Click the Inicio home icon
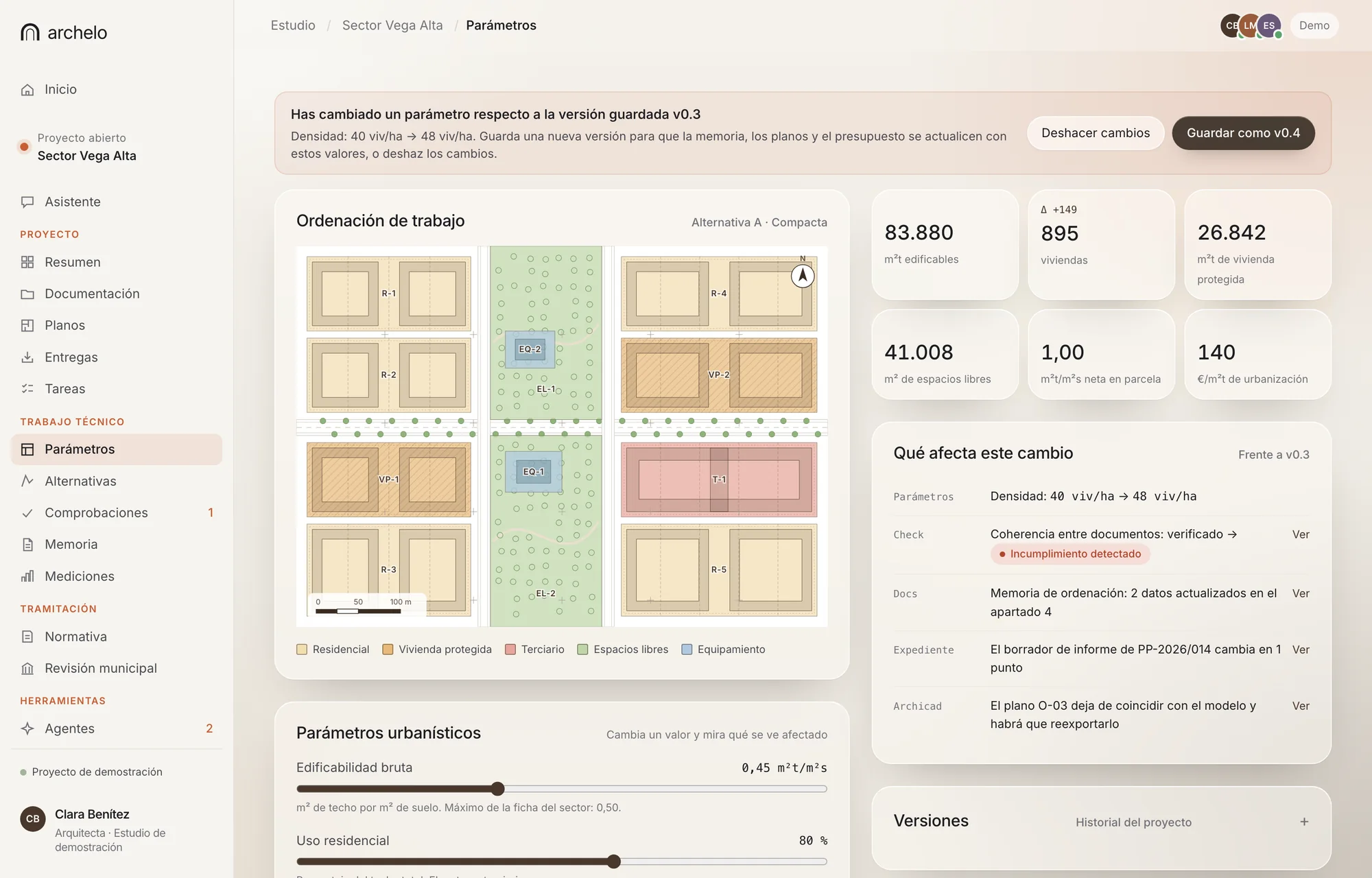This screenshot has height=878, width=1372. coord(27,90)
